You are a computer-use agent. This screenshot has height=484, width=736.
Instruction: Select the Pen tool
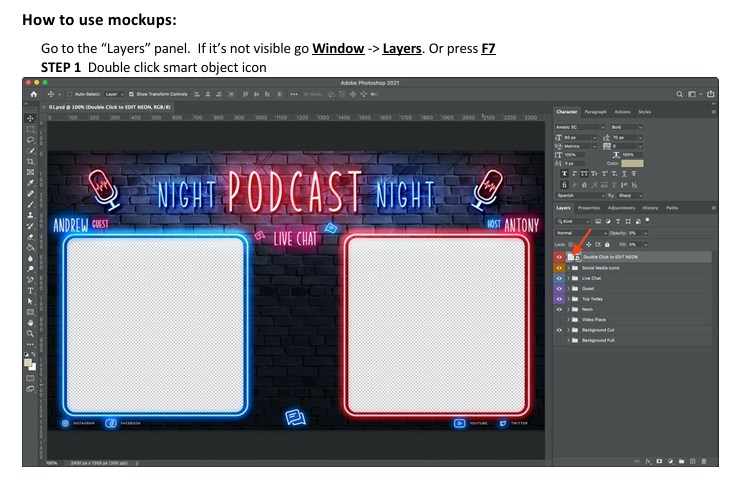click(x=31, y=280)
